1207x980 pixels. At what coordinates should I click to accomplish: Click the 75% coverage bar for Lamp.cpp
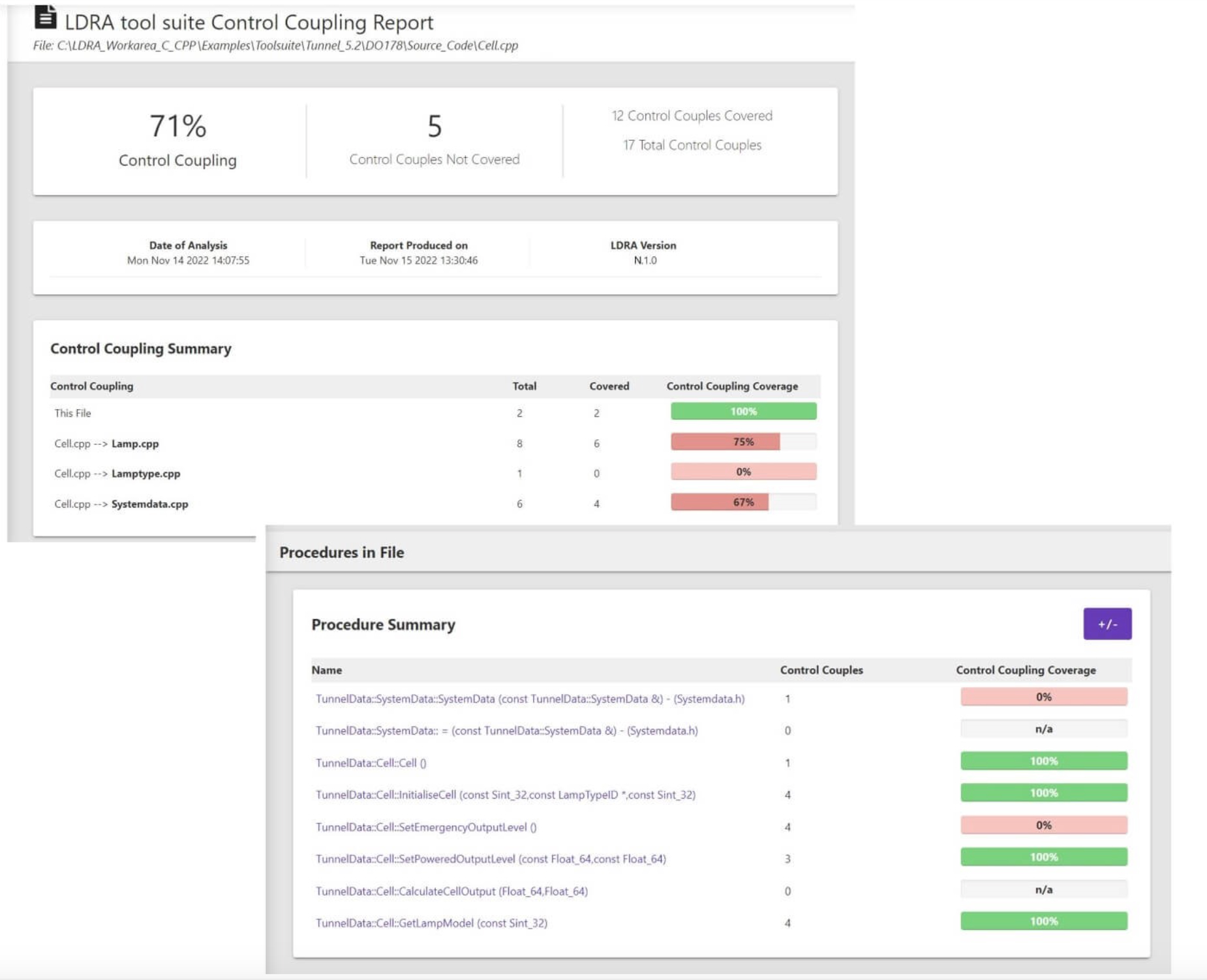pos(743,442)
